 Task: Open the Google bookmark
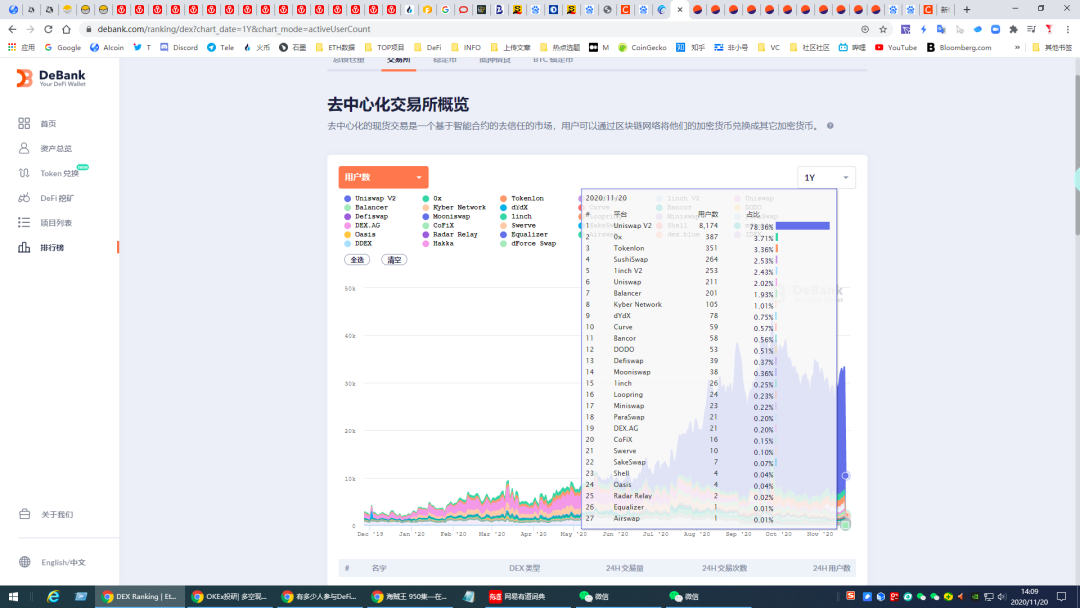pos(62,48)
